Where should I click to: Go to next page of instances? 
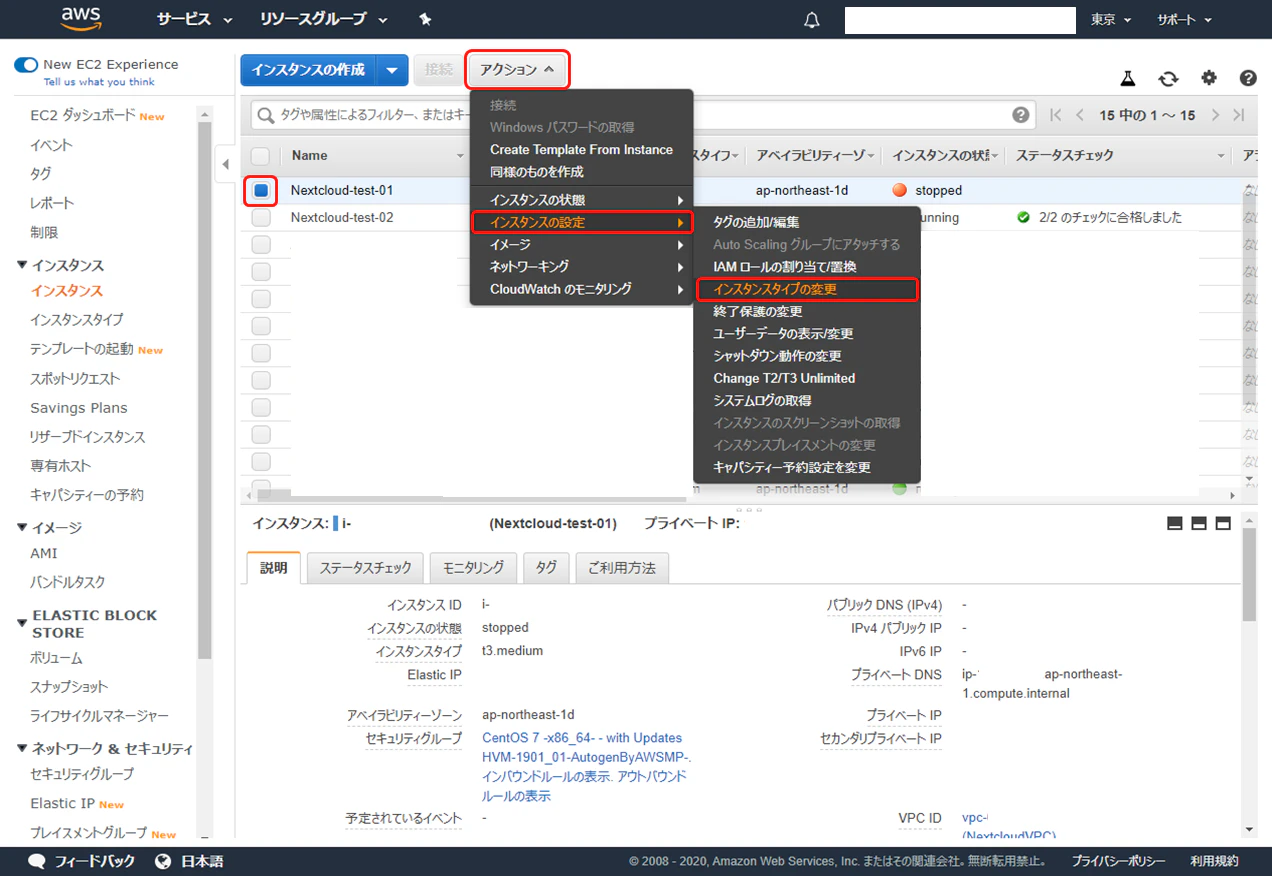1215,115
